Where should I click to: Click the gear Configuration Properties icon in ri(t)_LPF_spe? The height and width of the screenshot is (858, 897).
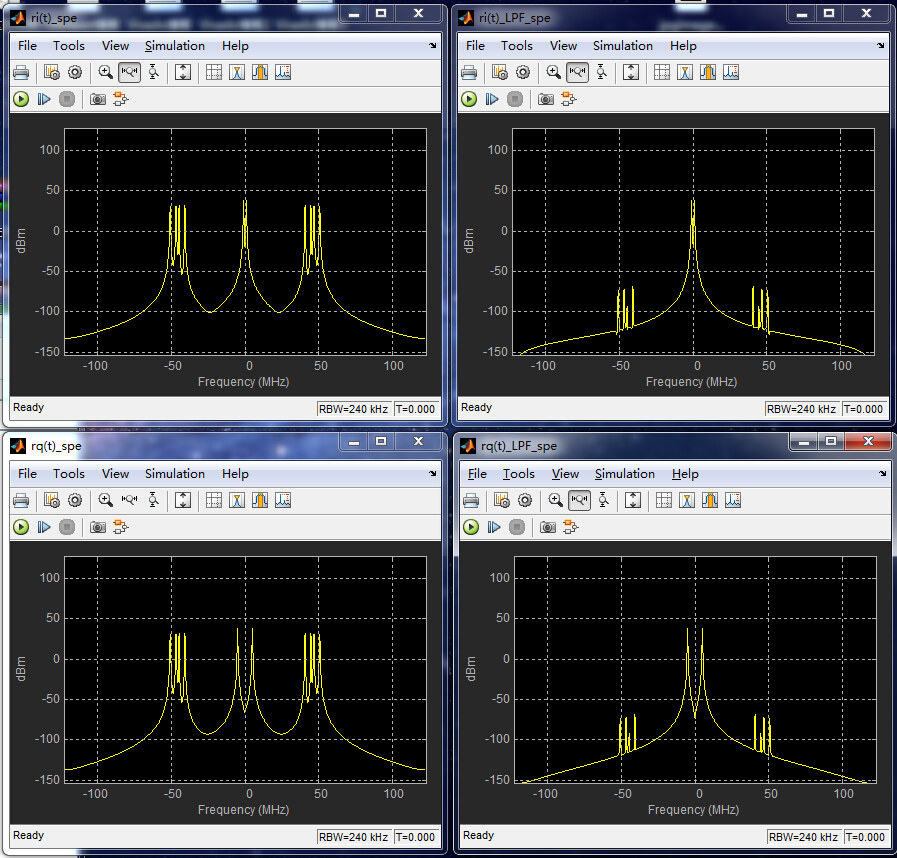pos(523,72)
